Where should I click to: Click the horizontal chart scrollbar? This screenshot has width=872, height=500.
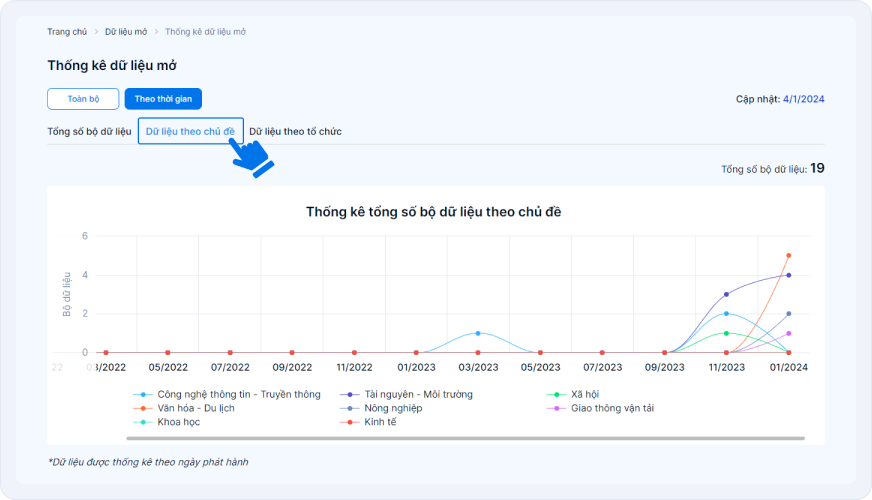[465, 438]
